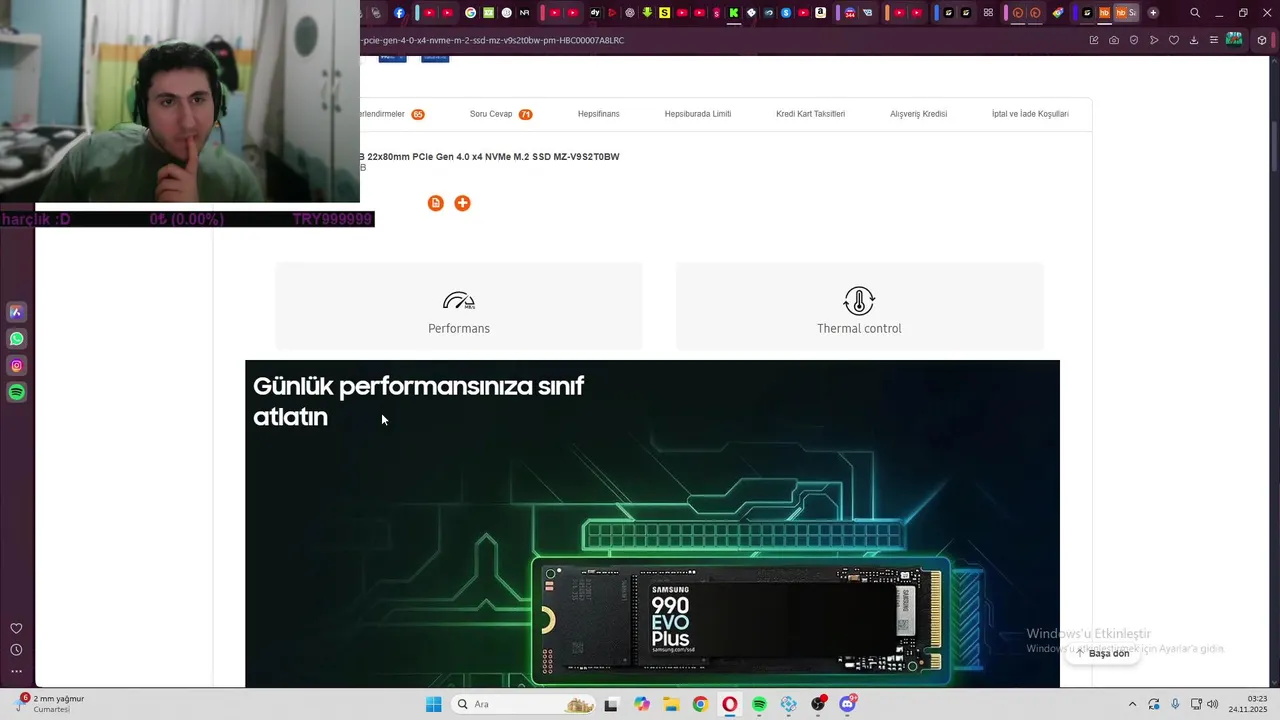Open the clock showing 03:23
1280x720 pixels.
point(1249,704)
